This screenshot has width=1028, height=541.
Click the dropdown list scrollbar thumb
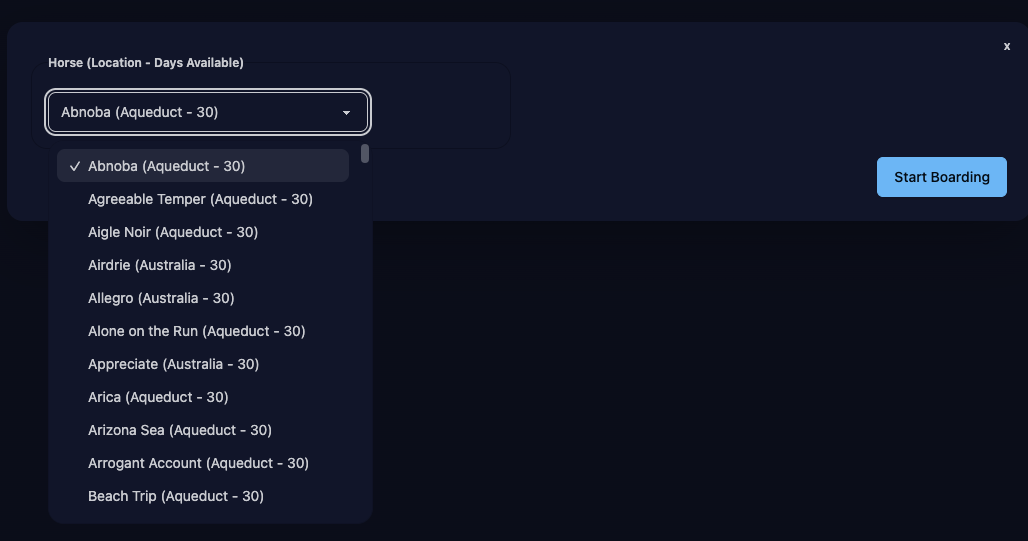point(365,153)
